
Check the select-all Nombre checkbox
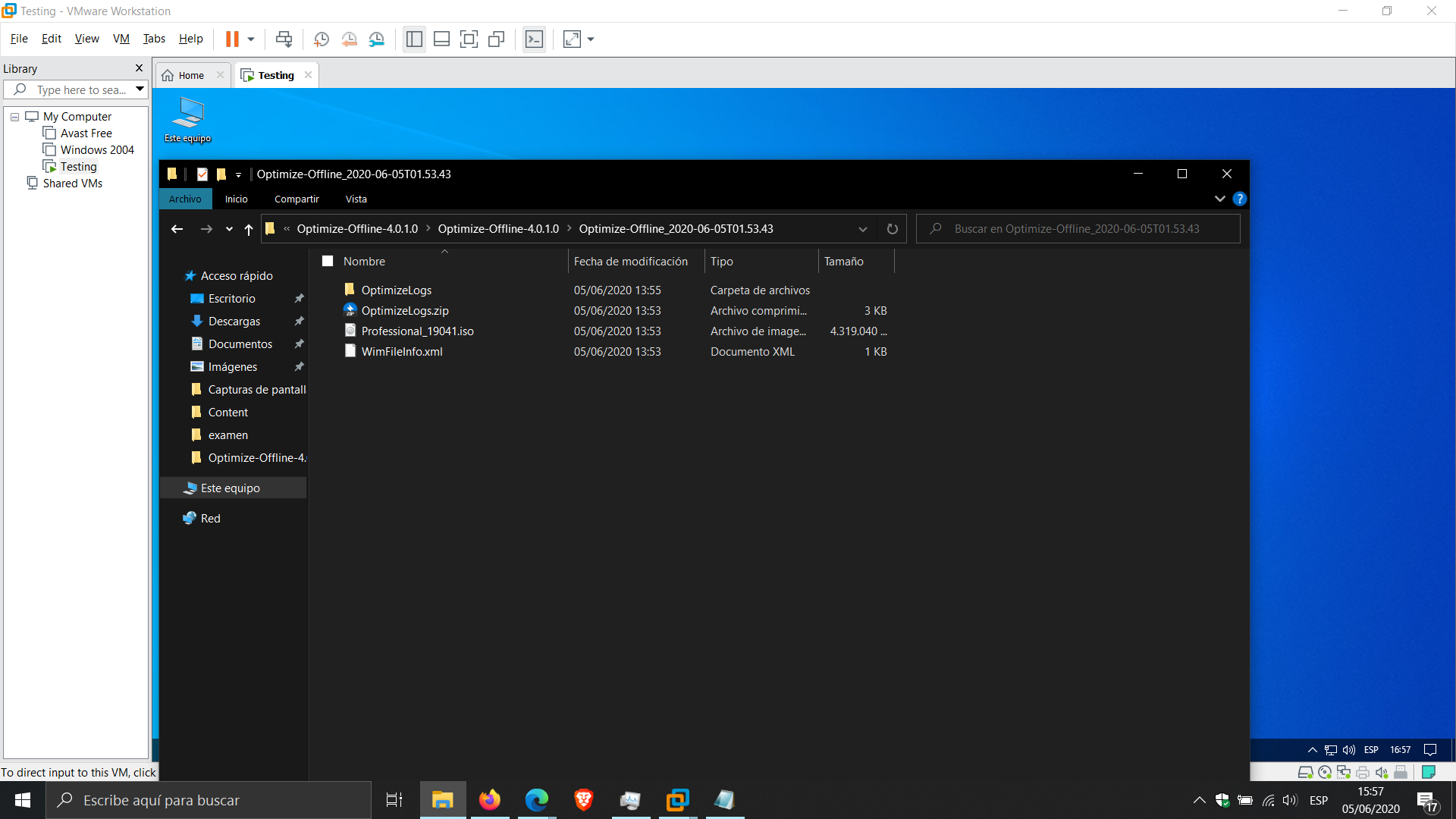(x=328, y=261)
